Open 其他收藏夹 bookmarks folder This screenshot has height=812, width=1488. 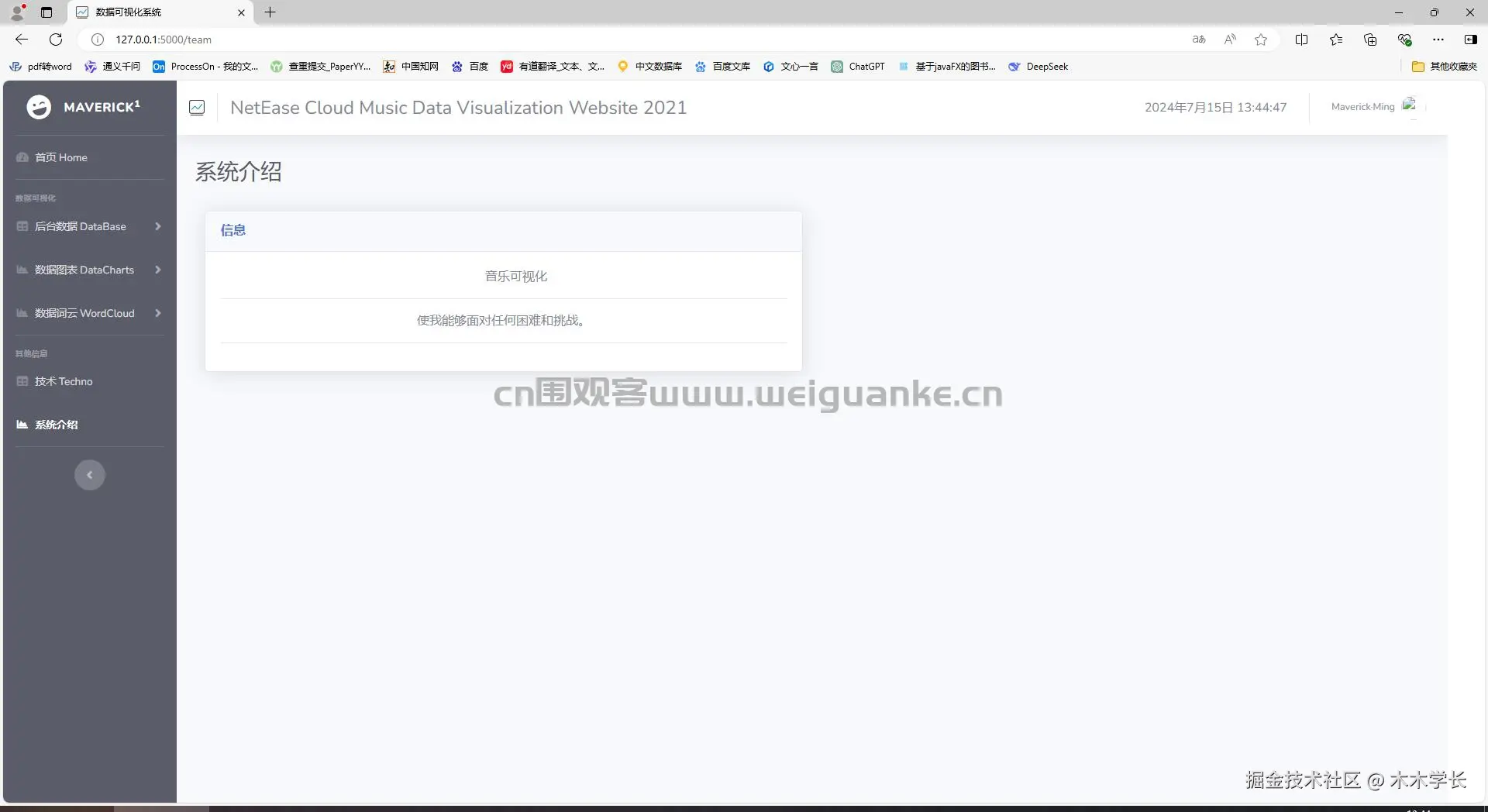1445,67
